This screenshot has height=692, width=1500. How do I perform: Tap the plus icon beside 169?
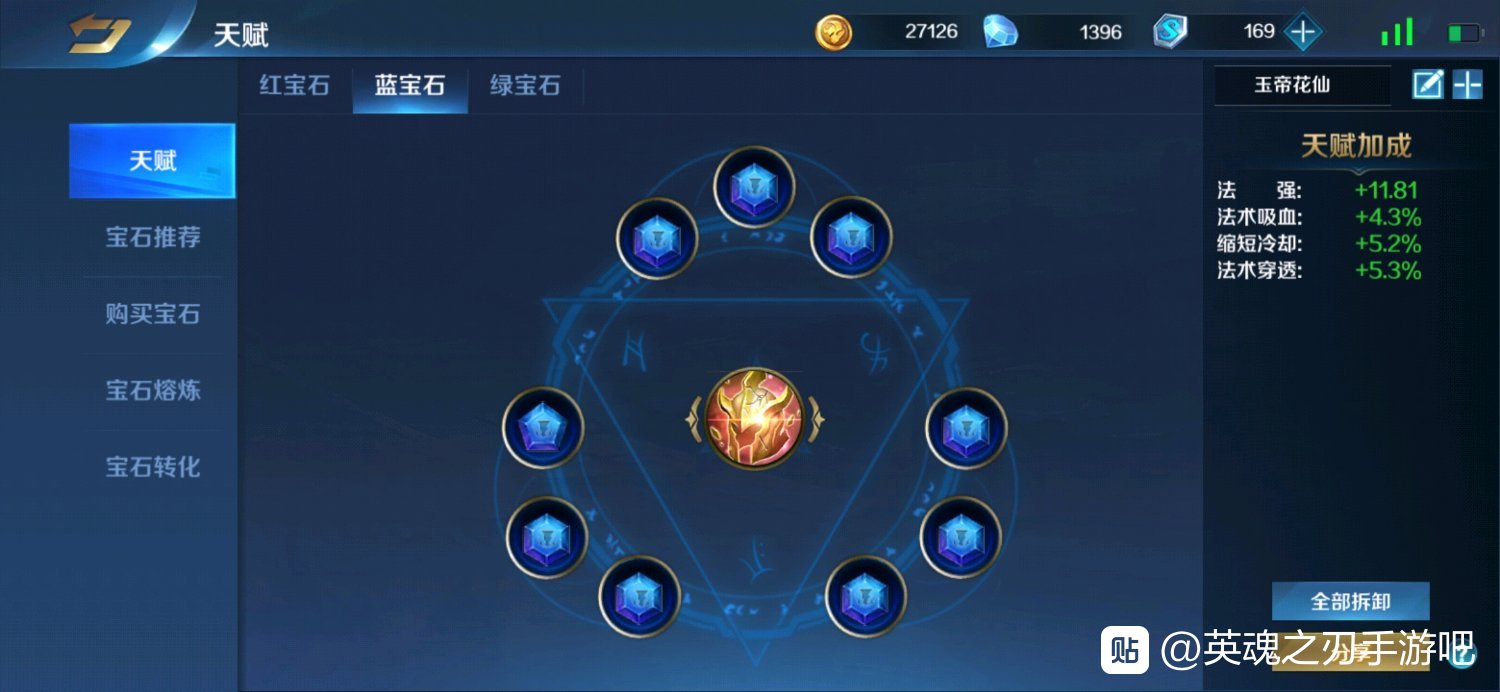click(x=1301, y=32)
